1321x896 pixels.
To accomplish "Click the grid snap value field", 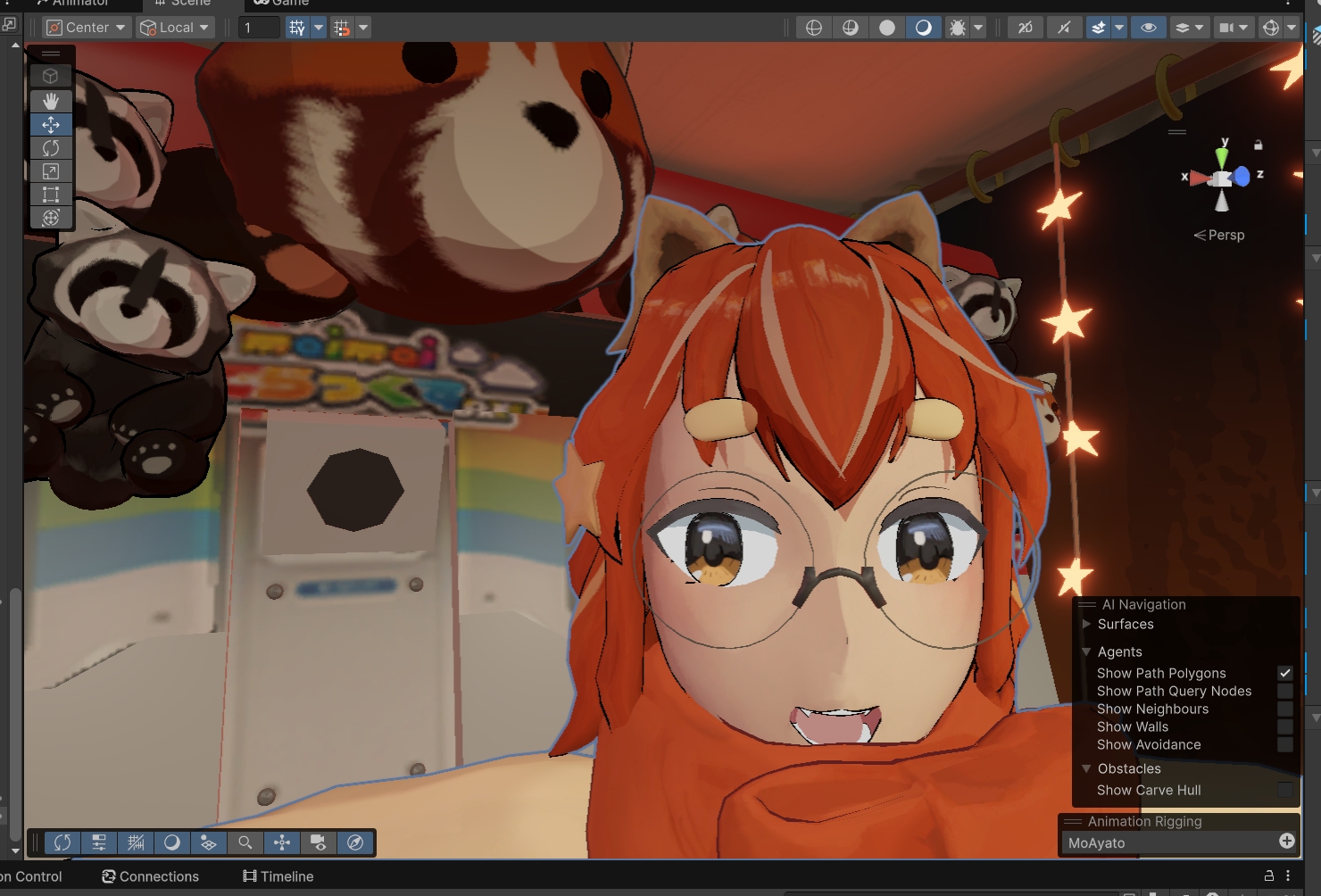I will click(x=260, y=28).
